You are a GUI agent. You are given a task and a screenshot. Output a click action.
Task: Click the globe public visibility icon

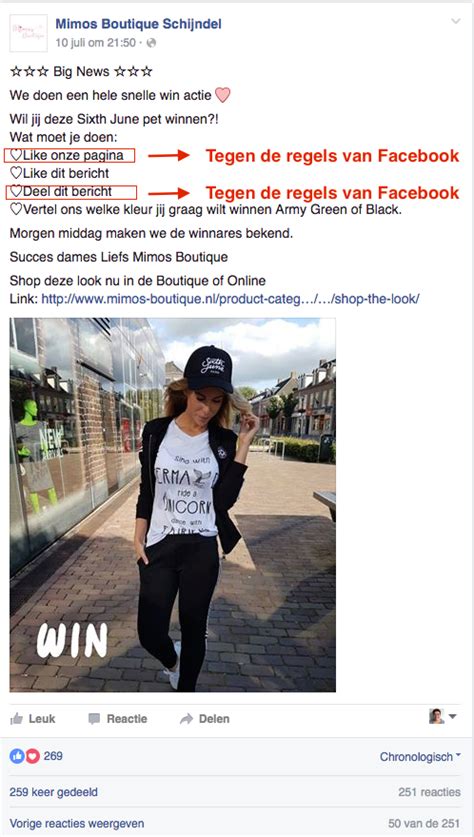(152, 43)
